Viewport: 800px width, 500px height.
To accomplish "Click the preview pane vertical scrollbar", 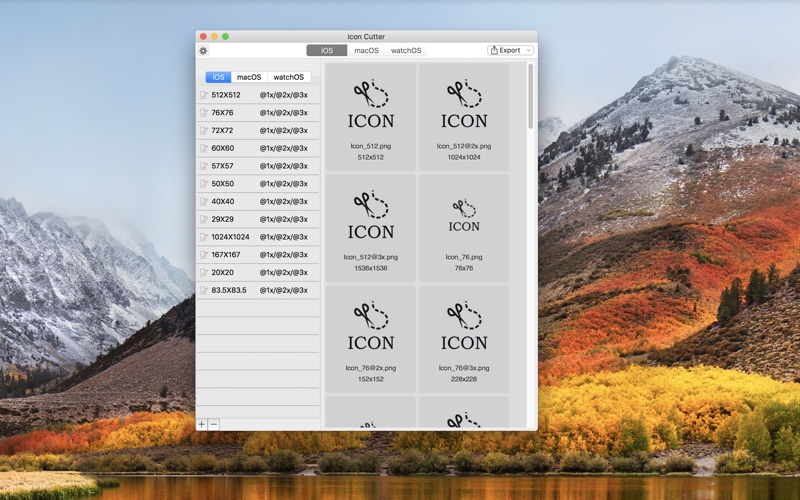I will [531, 96].
